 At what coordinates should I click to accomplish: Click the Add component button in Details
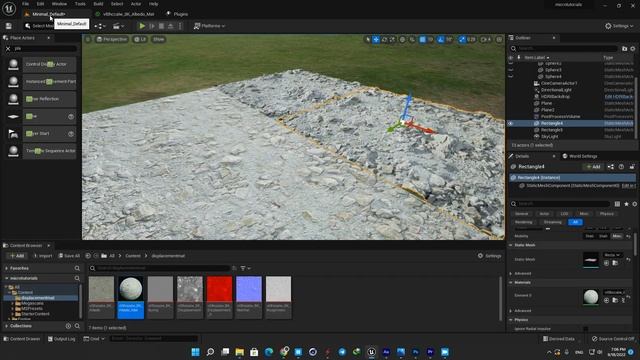coord(593,167)
